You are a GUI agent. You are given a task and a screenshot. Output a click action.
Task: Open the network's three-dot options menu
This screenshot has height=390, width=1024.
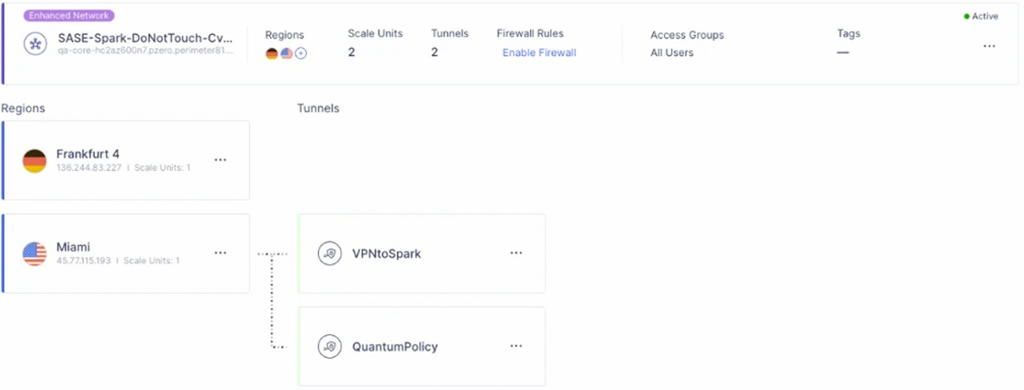[x=989, y=46]
